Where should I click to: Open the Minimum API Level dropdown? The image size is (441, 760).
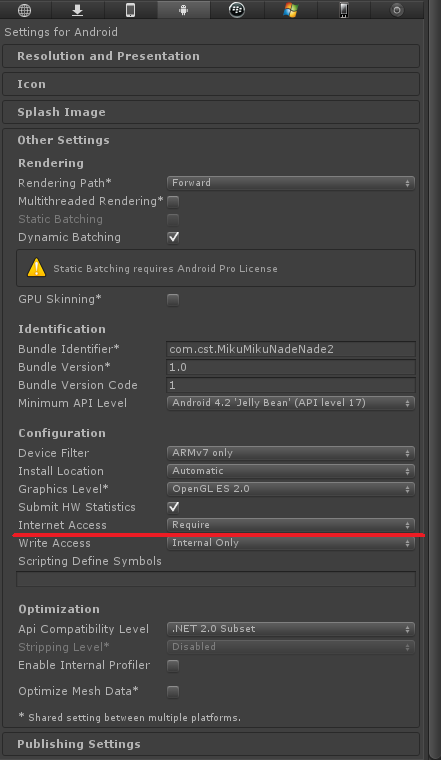click(291, 403)
